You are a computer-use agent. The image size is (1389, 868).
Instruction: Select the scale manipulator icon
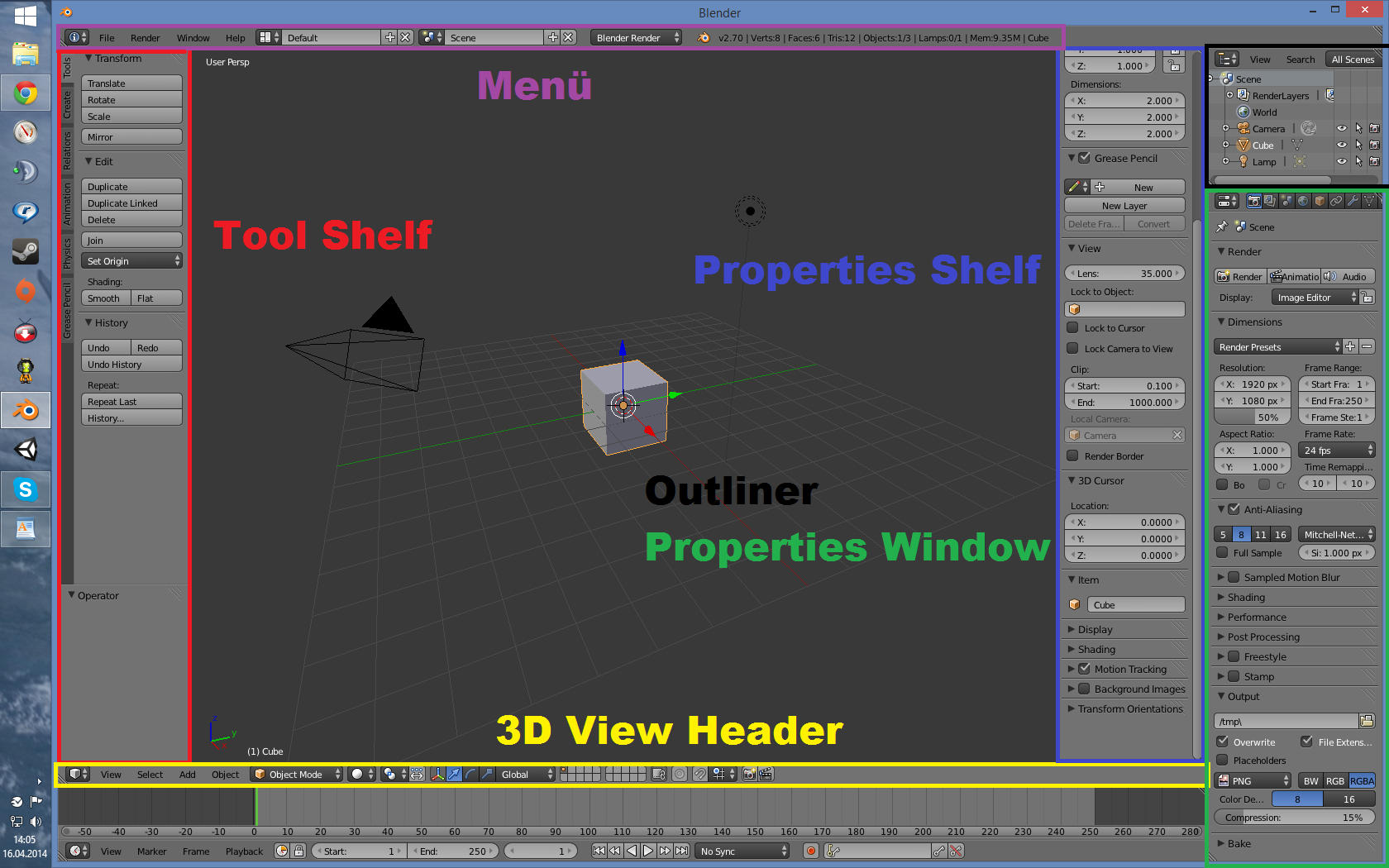[x=486, y=775]
